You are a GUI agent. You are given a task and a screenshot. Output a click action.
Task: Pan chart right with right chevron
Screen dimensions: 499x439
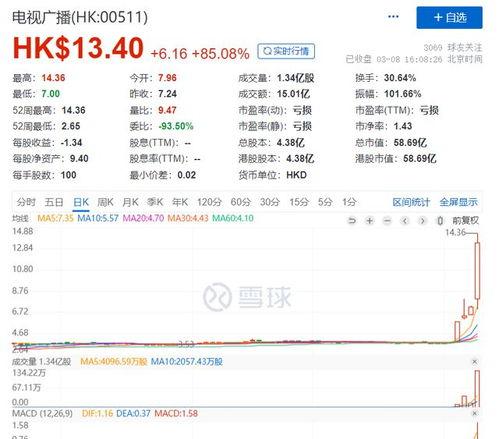click(422, 221)
